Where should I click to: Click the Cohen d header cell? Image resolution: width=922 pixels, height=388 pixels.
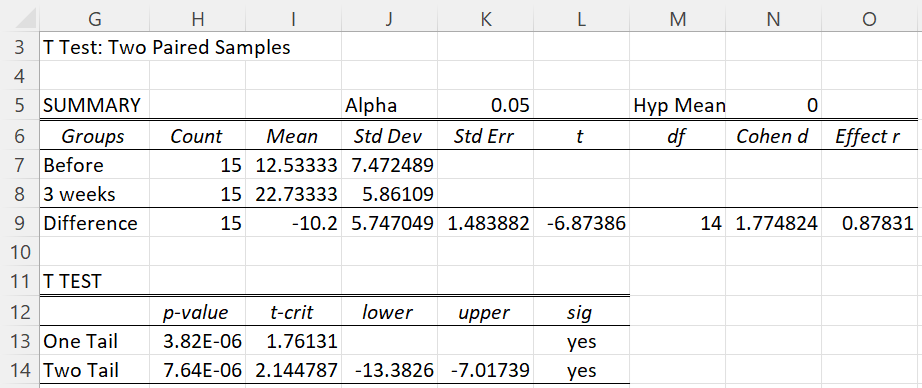click(x=773, y=136)
